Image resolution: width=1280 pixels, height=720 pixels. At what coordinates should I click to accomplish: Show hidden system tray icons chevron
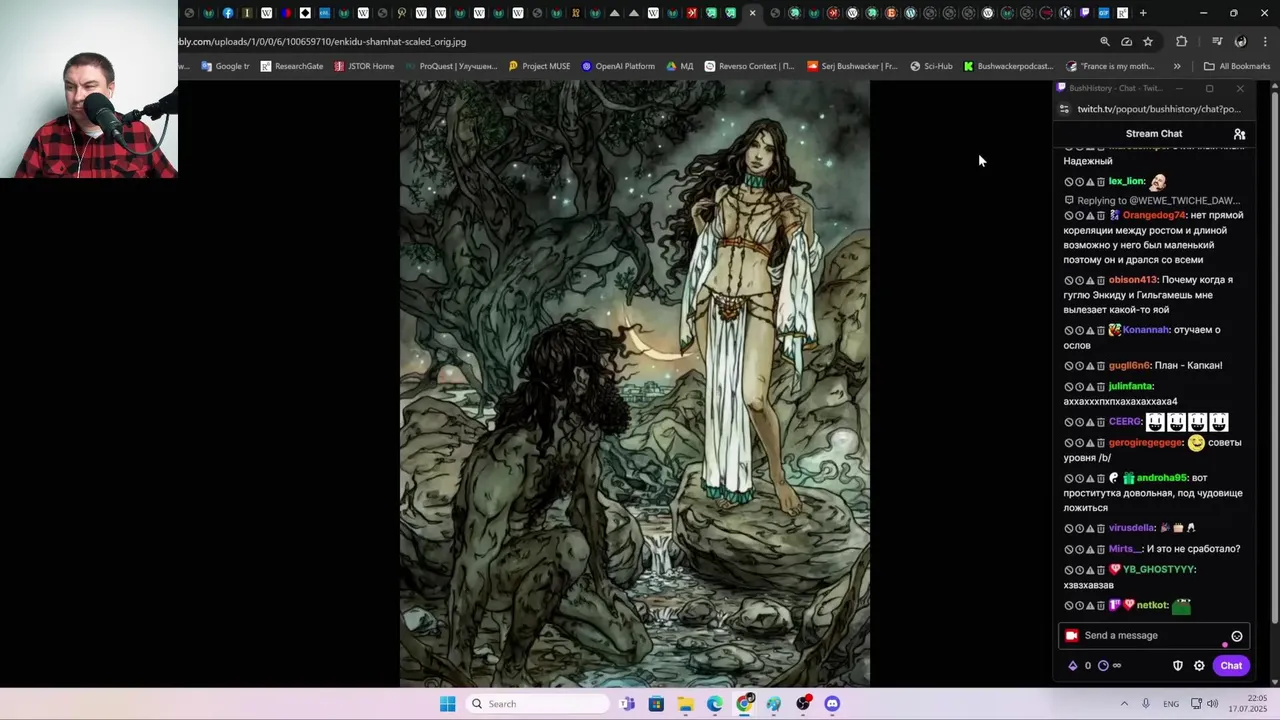[1124, 704]
